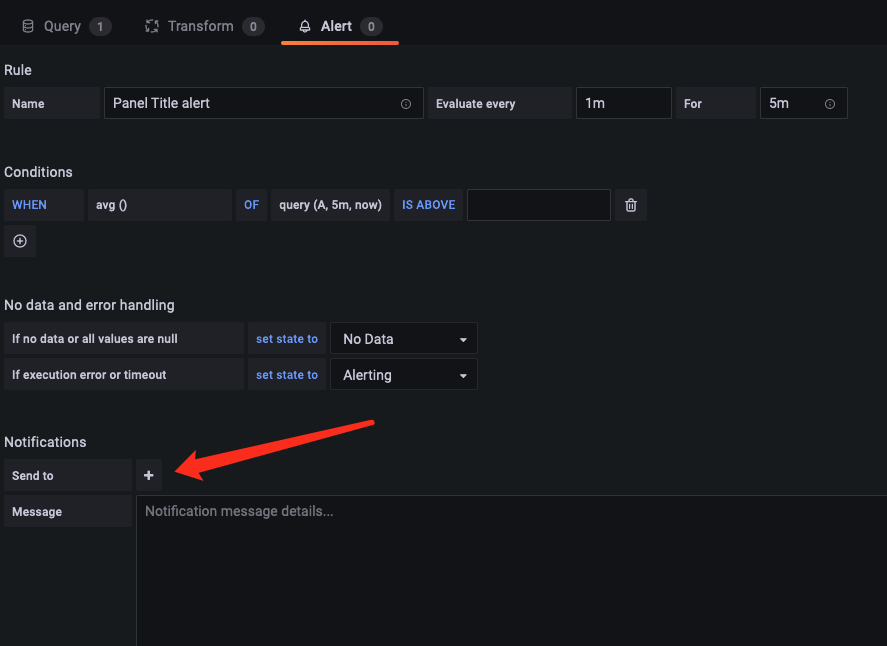The width and height of the screenshot is (887, 646).
Task: Delete the condition with trash icon
Action: click(x=631, y=205)
